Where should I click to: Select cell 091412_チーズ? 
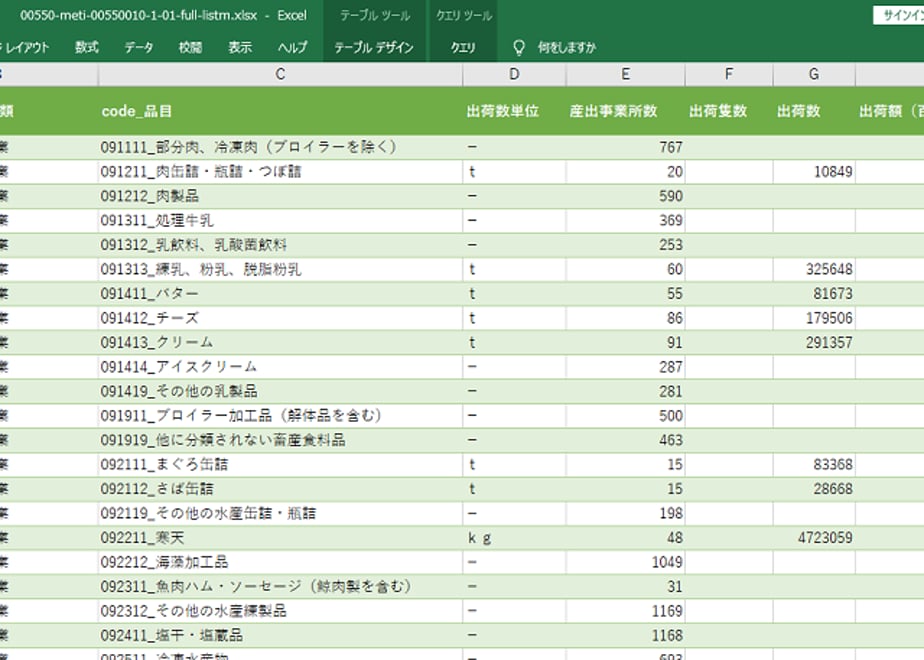(280, 318)
